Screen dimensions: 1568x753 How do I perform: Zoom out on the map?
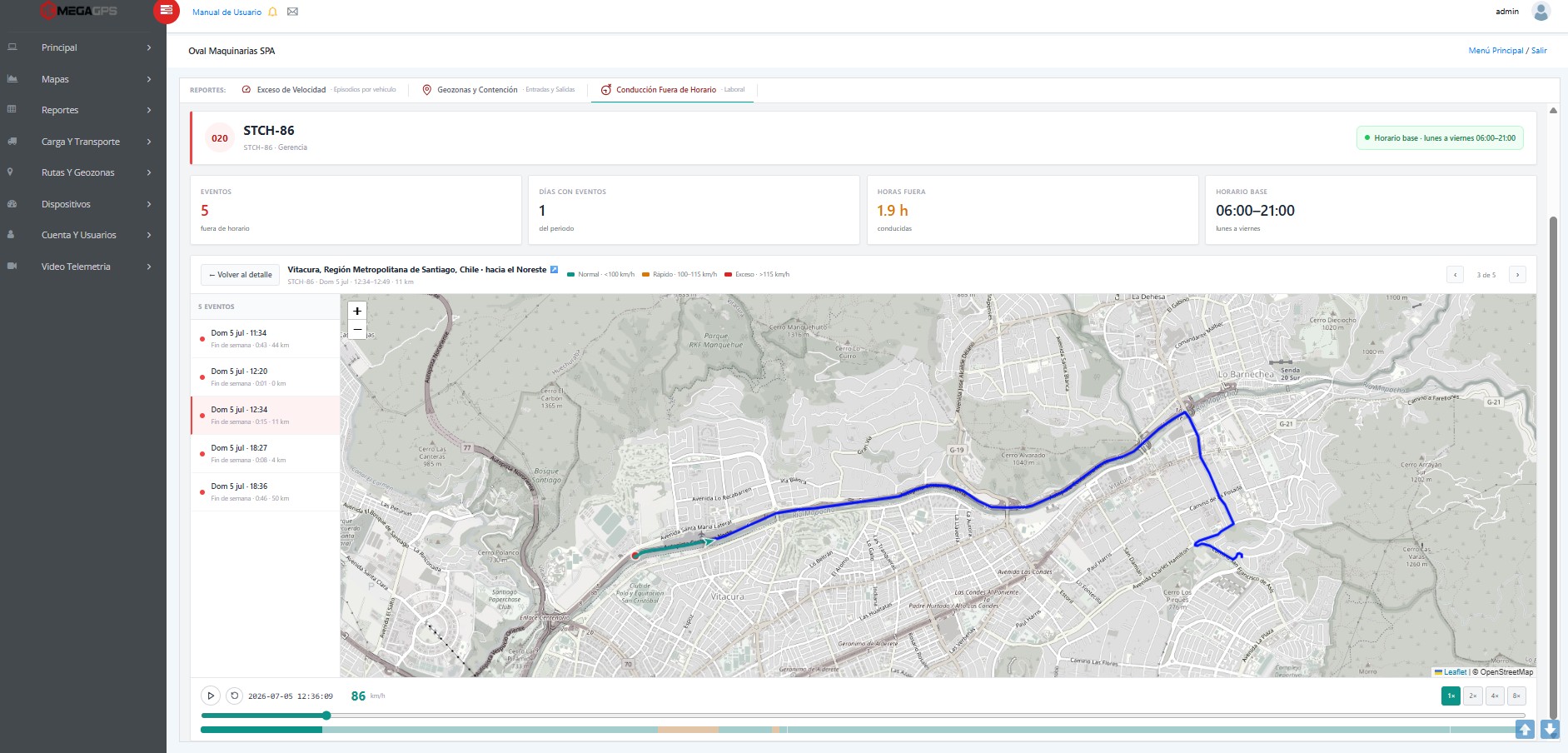pos(357,330)
